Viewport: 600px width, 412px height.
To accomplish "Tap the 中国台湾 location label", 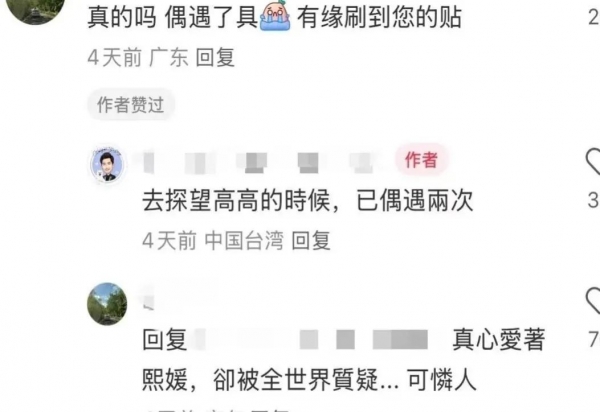I will (x=244, y=241).
